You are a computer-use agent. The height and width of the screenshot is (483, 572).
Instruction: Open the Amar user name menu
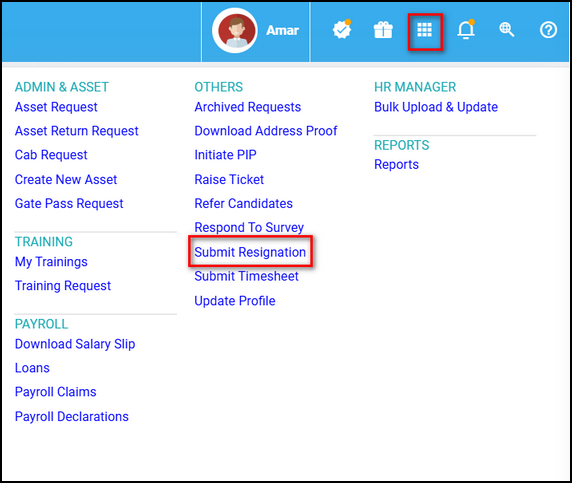click(x=282, y=30)
